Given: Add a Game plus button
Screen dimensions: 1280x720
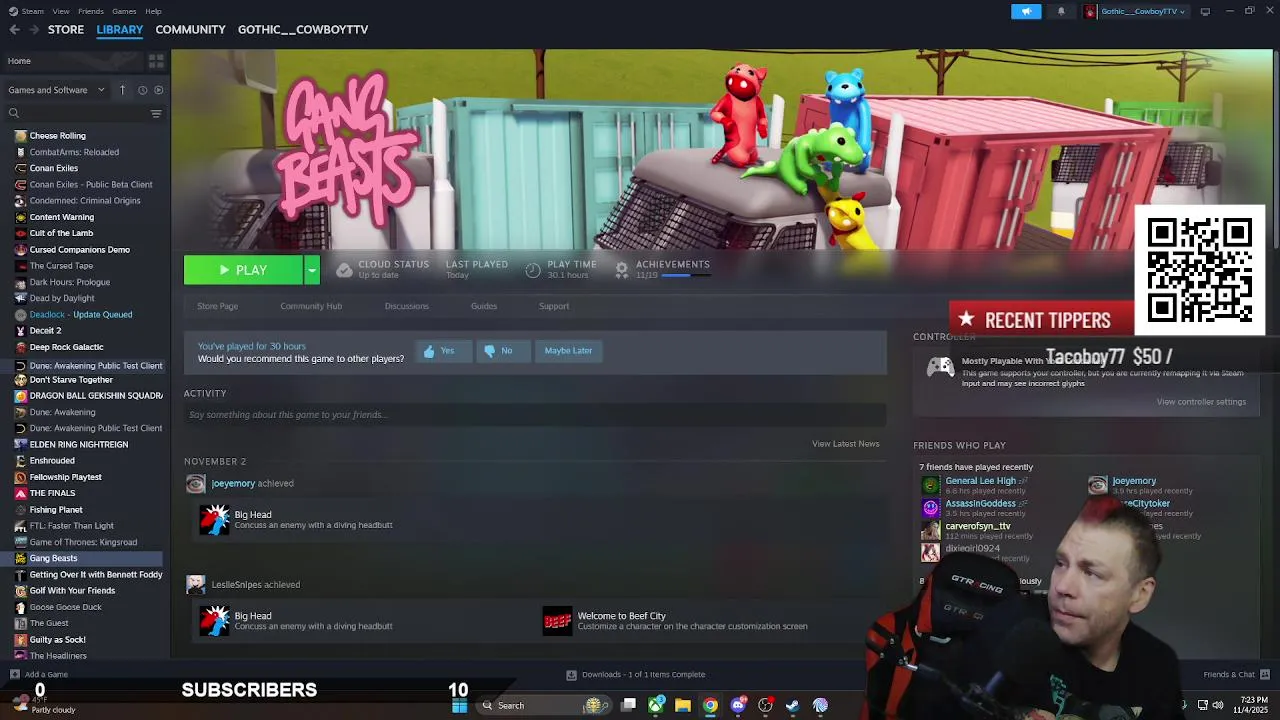Looking at the screenshot, I should click(14, 674).
